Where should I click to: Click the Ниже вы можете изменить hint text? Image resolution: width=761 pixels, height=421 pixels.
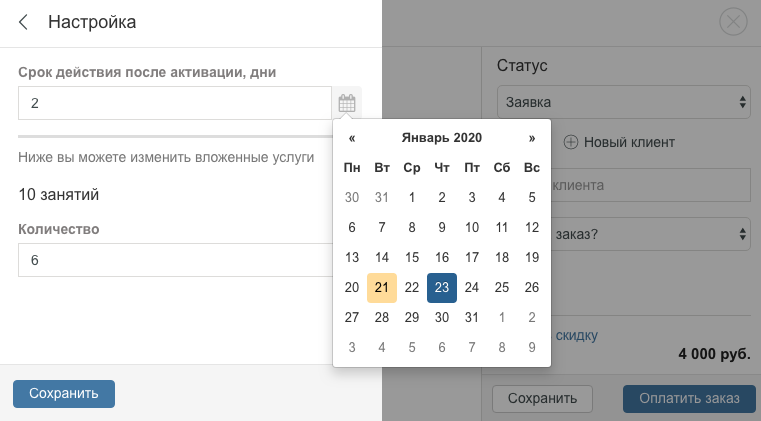pos(166,157)
